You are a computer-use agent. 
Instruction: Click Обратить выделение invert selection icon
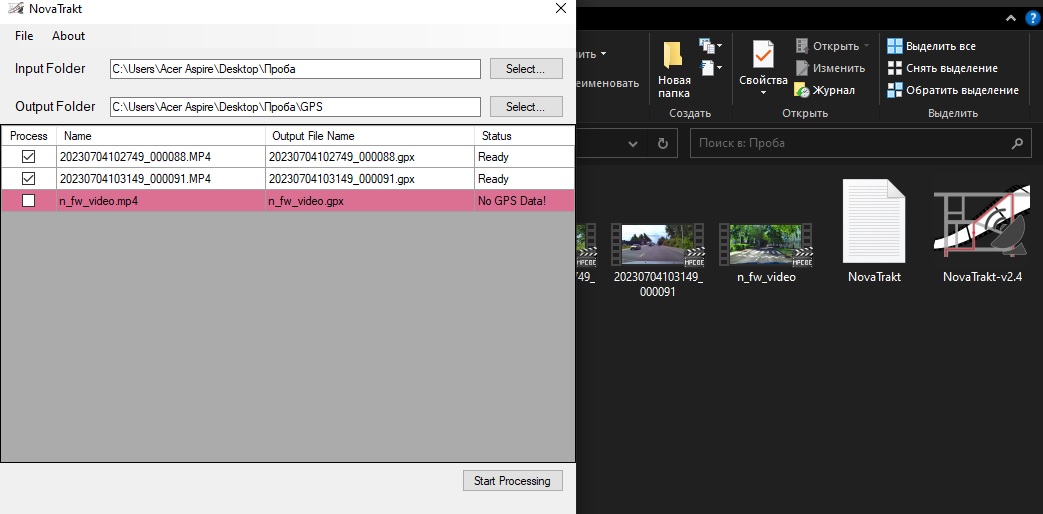pos(894,90)
